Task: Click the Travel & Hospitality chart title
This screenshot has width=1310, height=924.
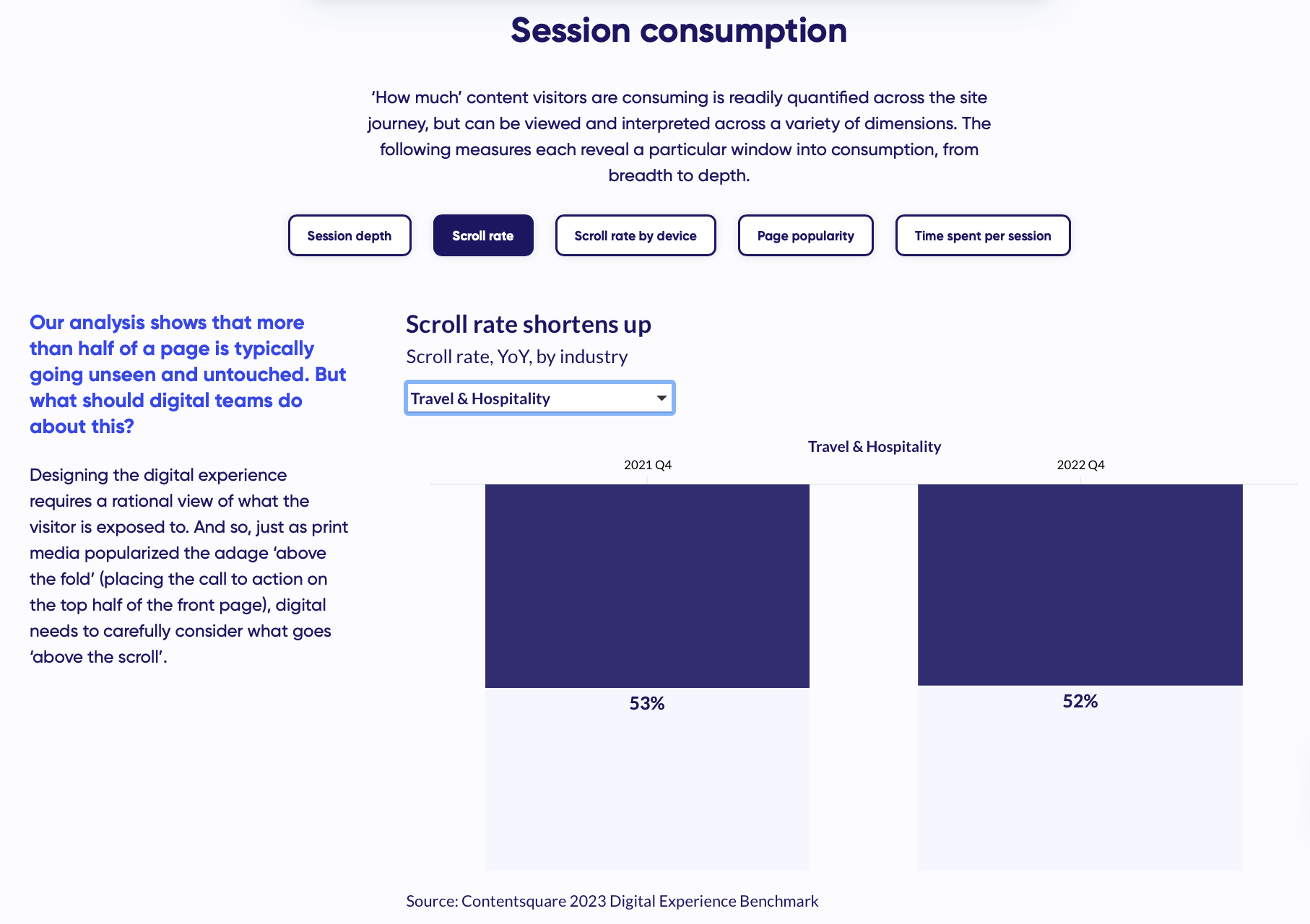Action: [874, 446]
